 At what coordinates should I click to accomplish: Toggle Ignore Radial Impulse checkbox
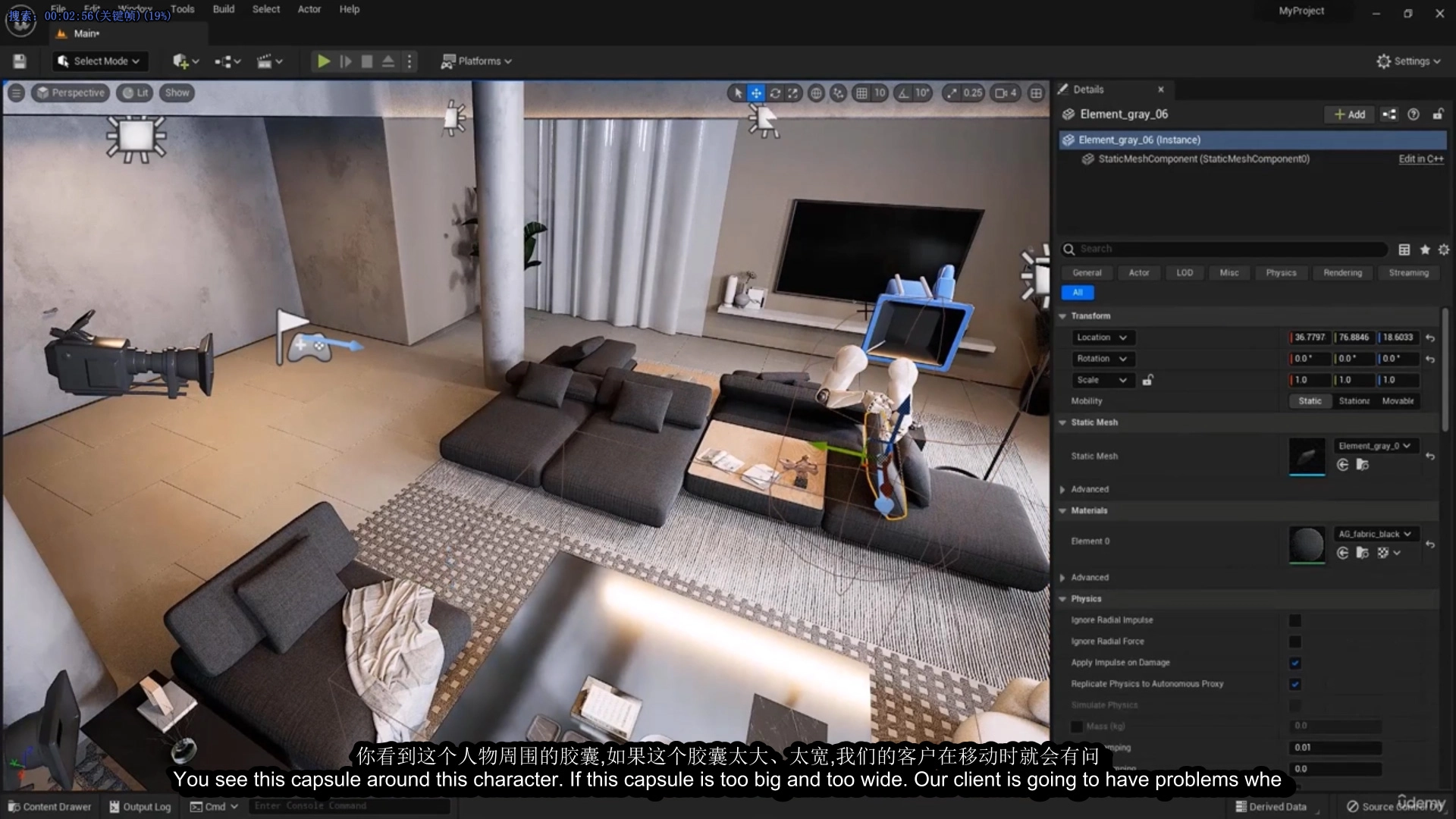(1294, 620)
